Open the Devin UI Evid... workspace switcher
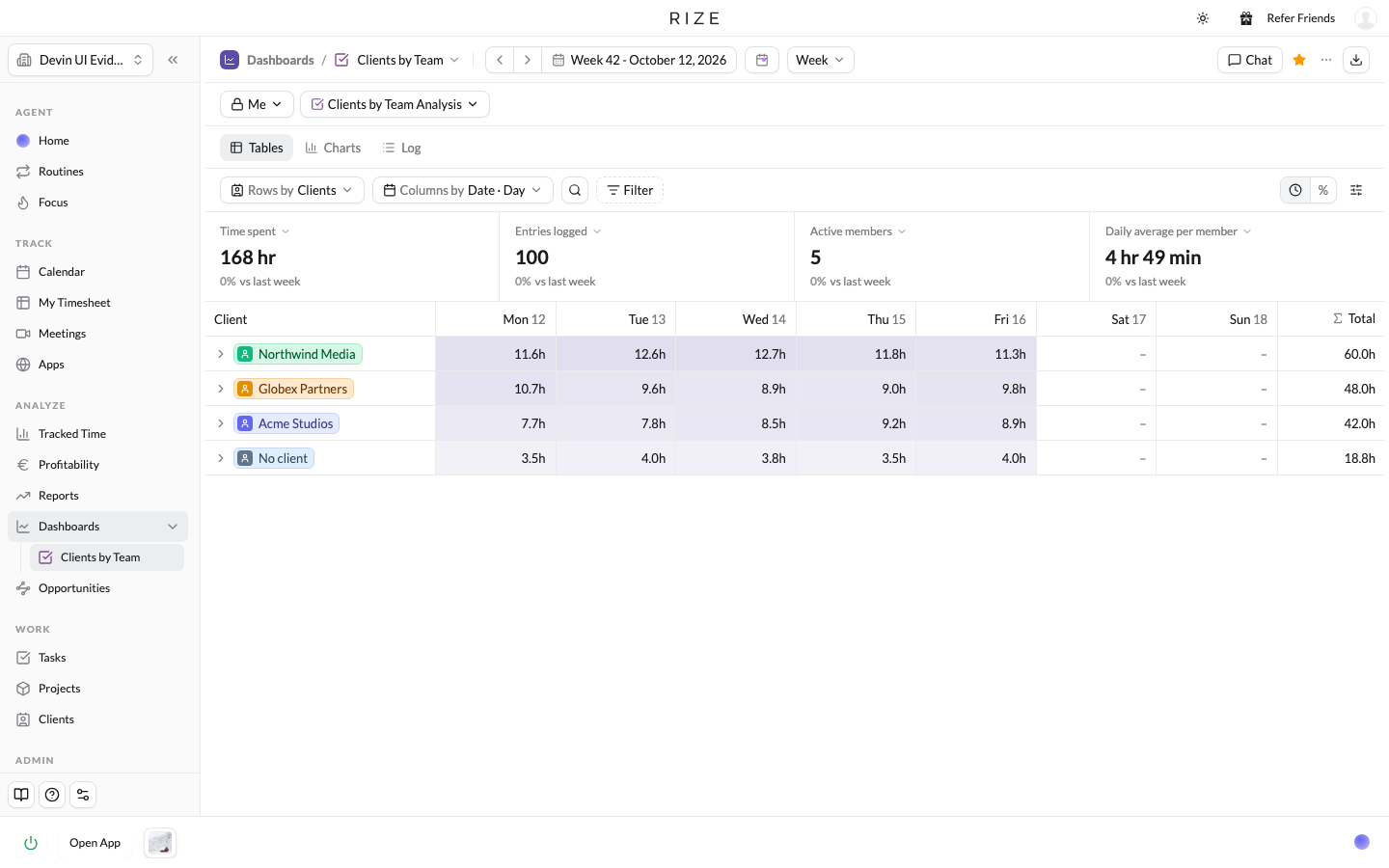The image size is (1389, 868). coord(81,60)
